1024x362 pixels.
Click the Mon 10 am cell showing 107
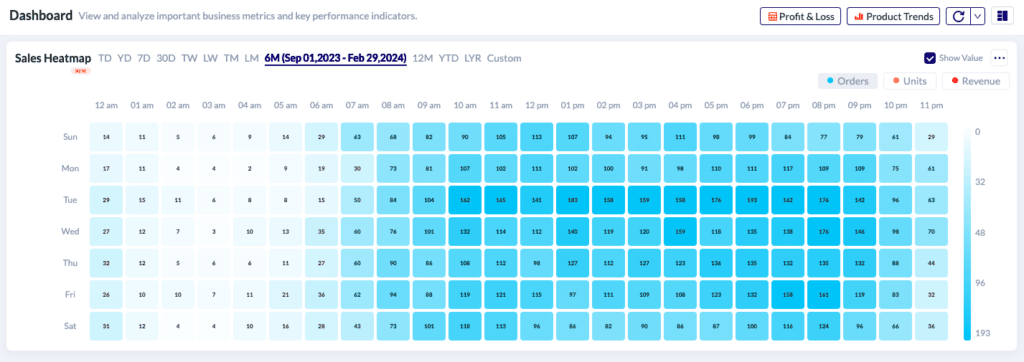pyautogui.click(x=466, y=169)
